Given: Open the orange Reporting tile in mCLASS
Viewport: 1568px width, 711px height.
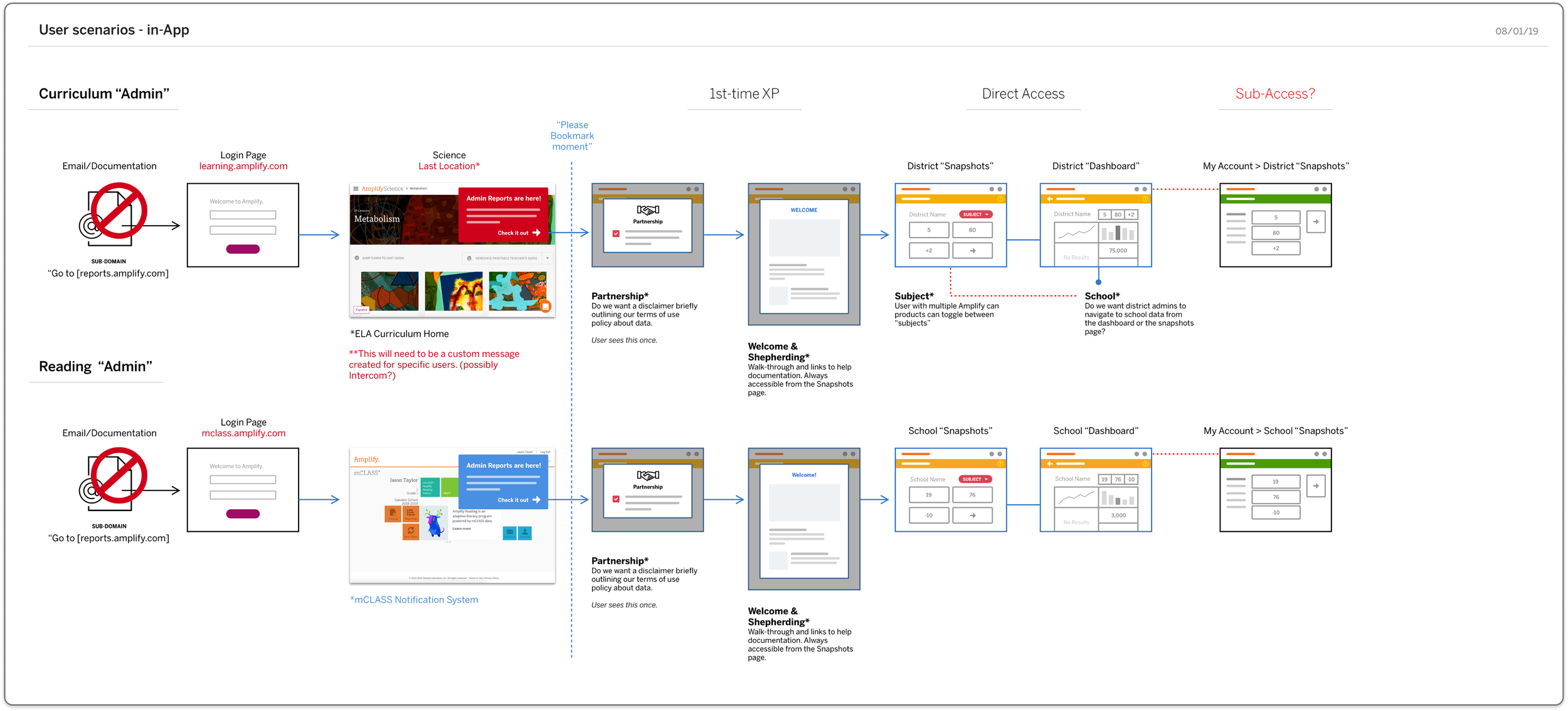Looking at the screenshot, I should tap(411, 514).
